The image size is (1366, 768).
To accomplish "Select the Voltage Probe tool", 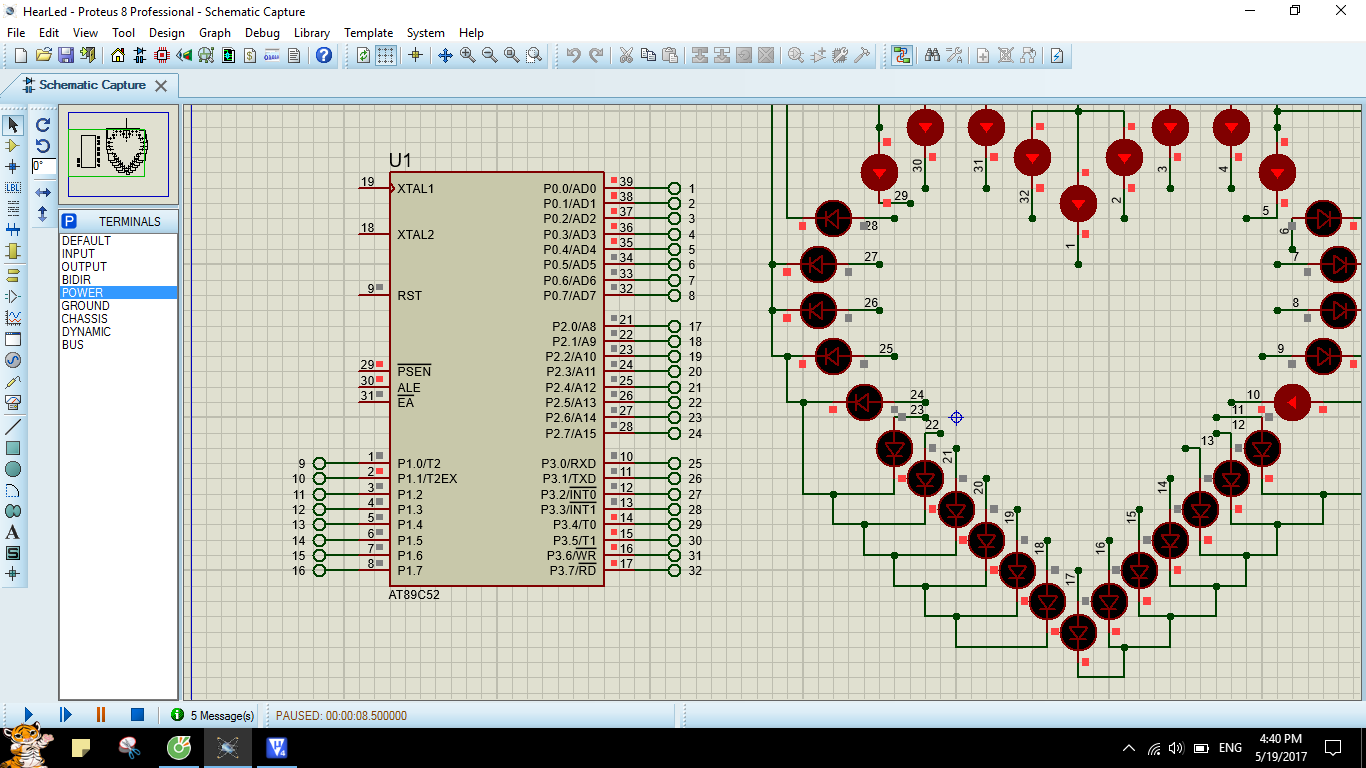I will click(x=12, y=378).
